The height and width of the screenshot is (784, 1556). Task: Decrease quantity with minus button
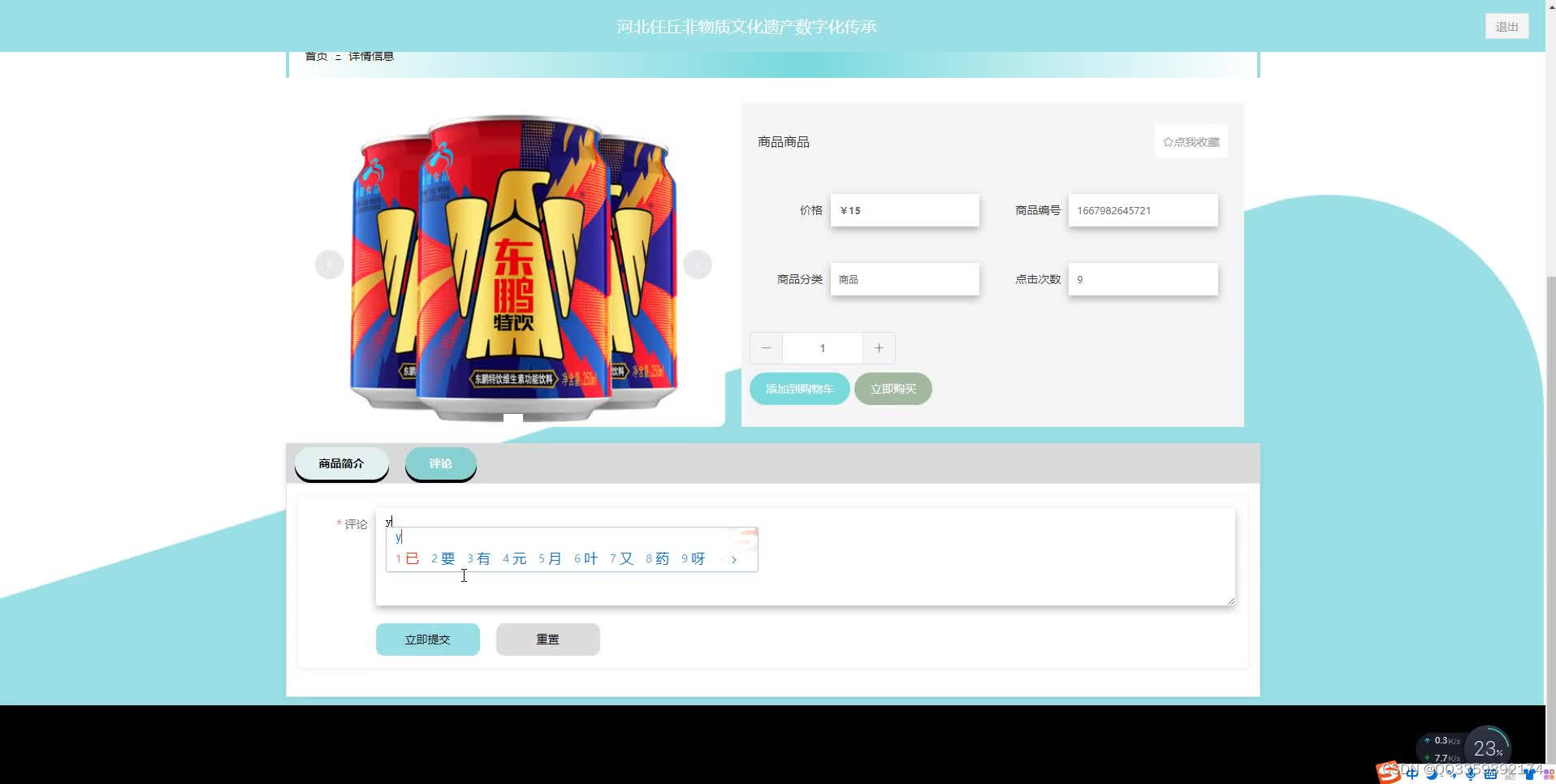[x=766, y=348]
